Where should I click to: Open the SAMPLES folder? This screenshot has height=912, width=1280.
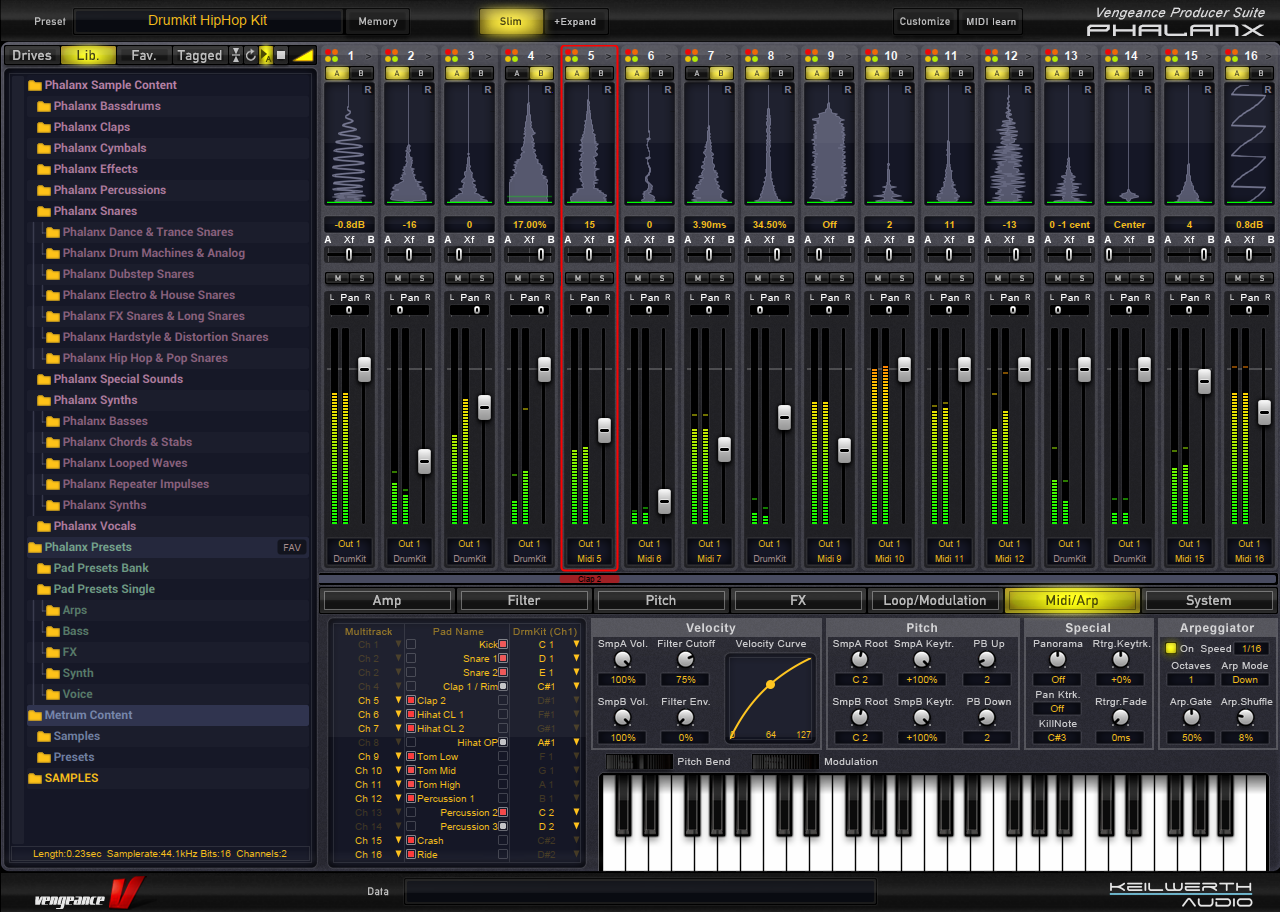pyautogui.click(x=71, y=778)
